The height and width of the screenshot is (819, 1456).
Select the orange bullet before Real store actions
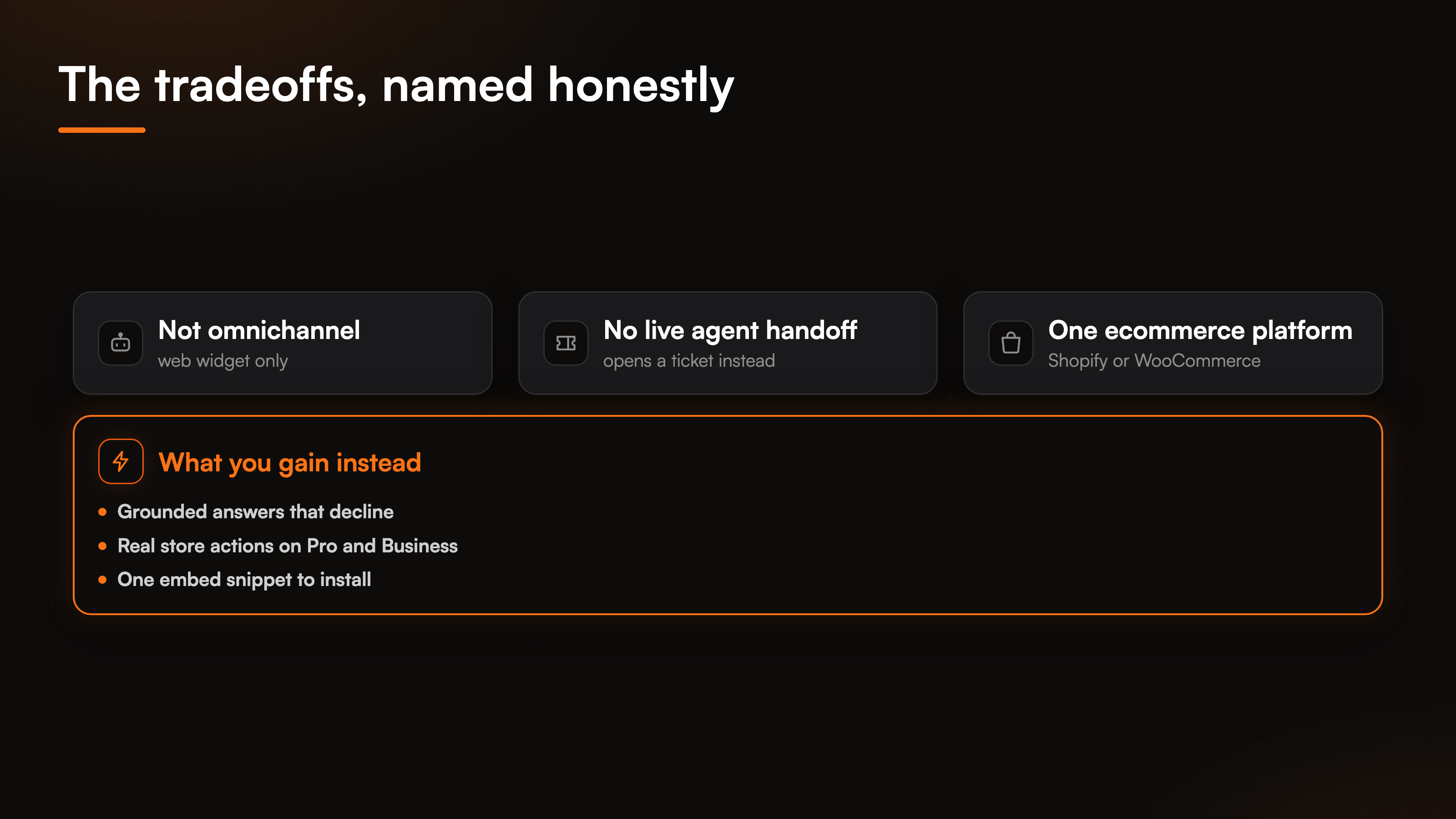102,546
